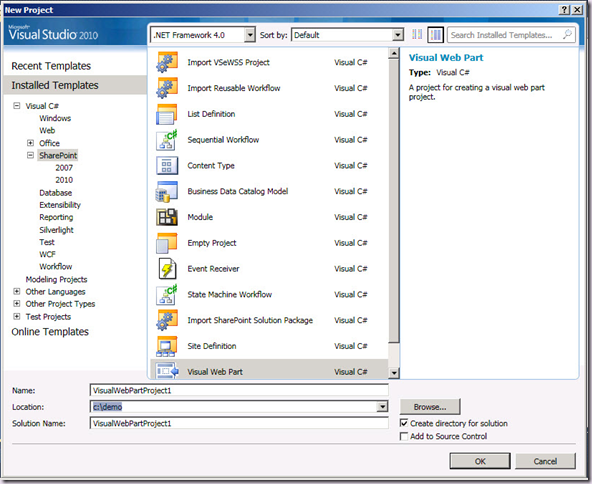Select the Import Reusable Workflow template icon
This screenshot has width=592, height=484.
coord(167,88)
